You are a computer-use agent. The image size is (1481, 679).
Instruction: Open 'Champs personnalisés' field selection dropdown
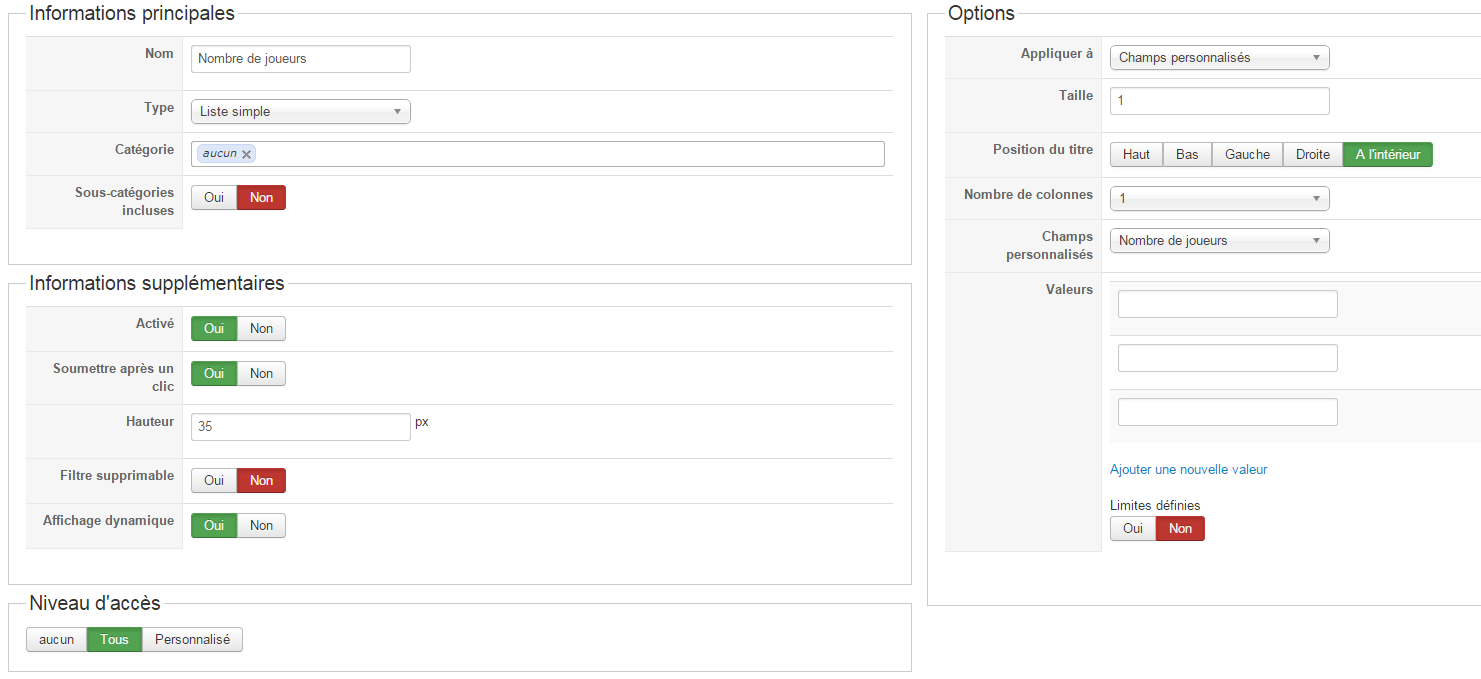pos(1219,241)
